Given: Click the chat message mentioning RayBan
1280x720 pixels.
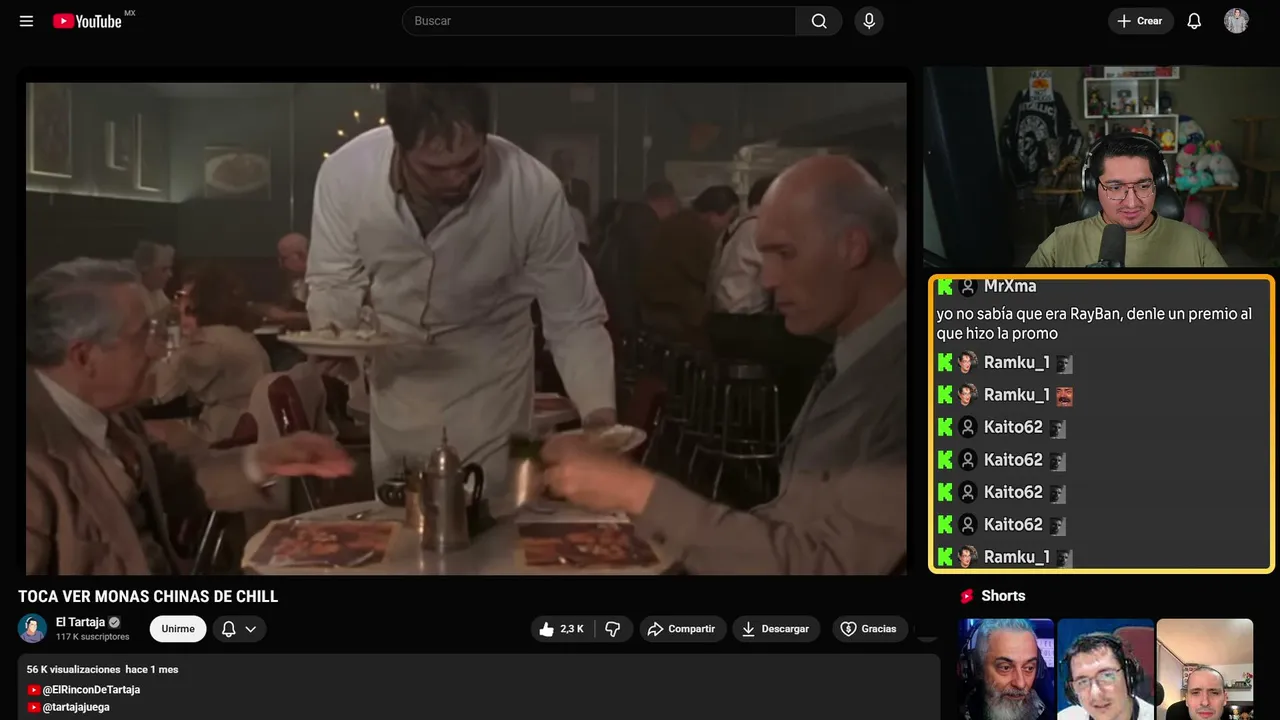Looking at the screenshot, I should [x=1094, y=323].
